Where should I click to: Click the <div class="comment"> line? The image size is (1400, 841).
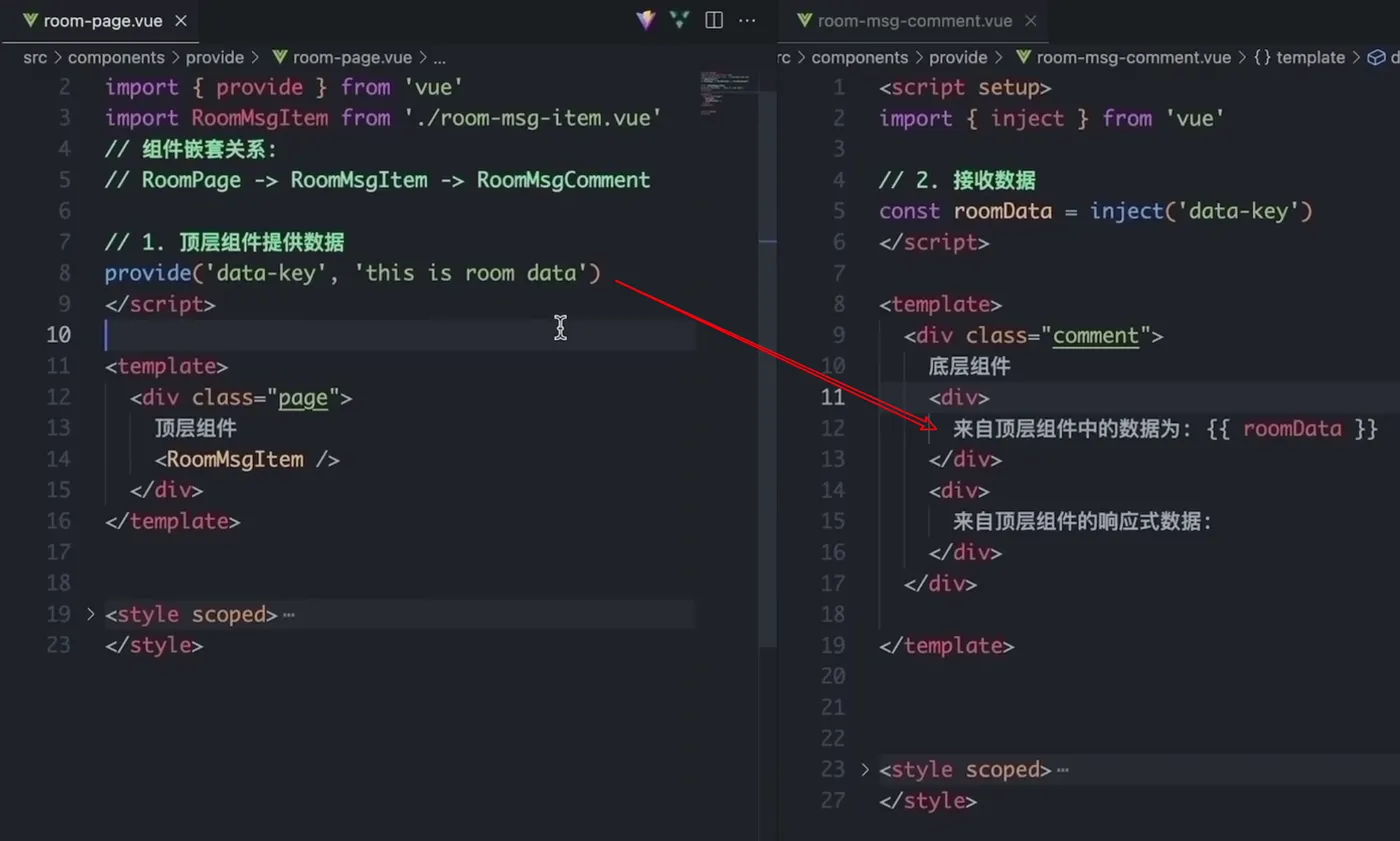point(1034,335)
